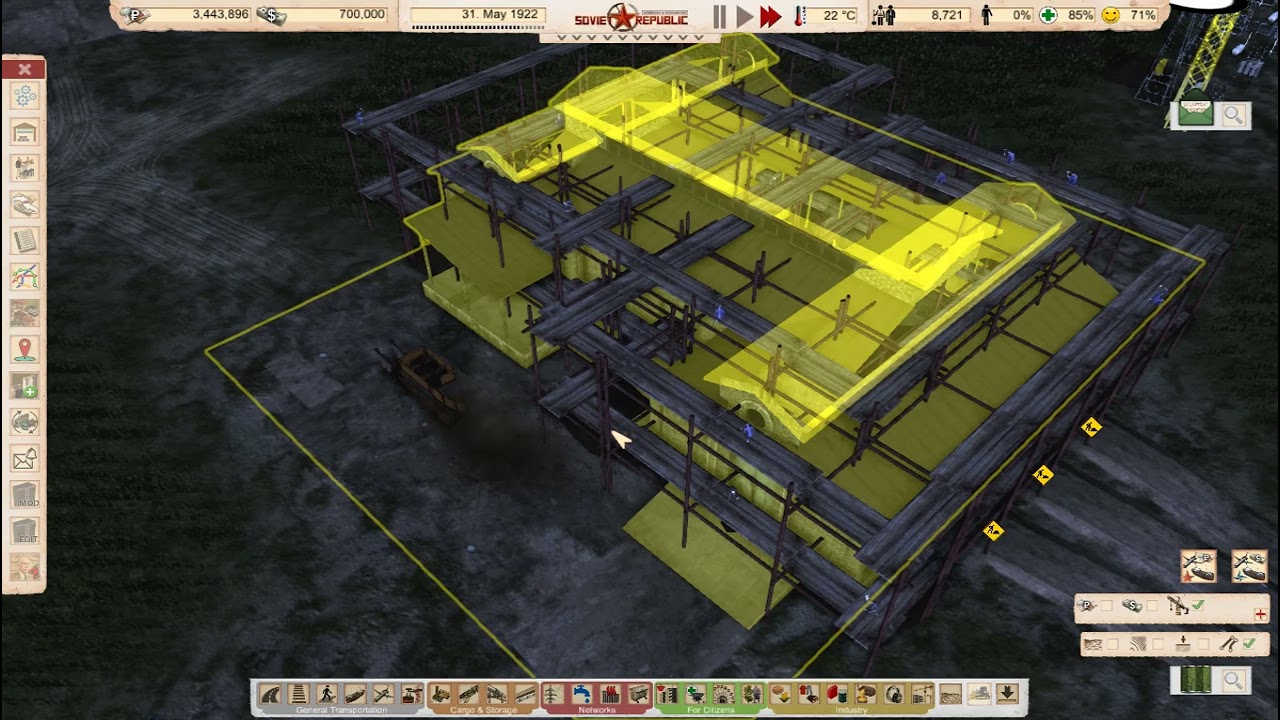1280x720 pixels.
Task: Open the Cargo & Storage category
Action: (x=483, y=710)
